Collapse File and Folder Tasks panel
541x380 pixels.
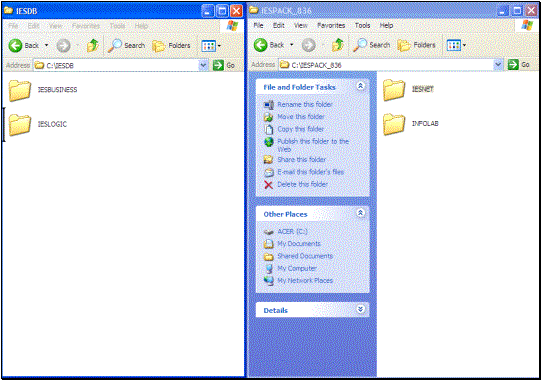(360, 86)
